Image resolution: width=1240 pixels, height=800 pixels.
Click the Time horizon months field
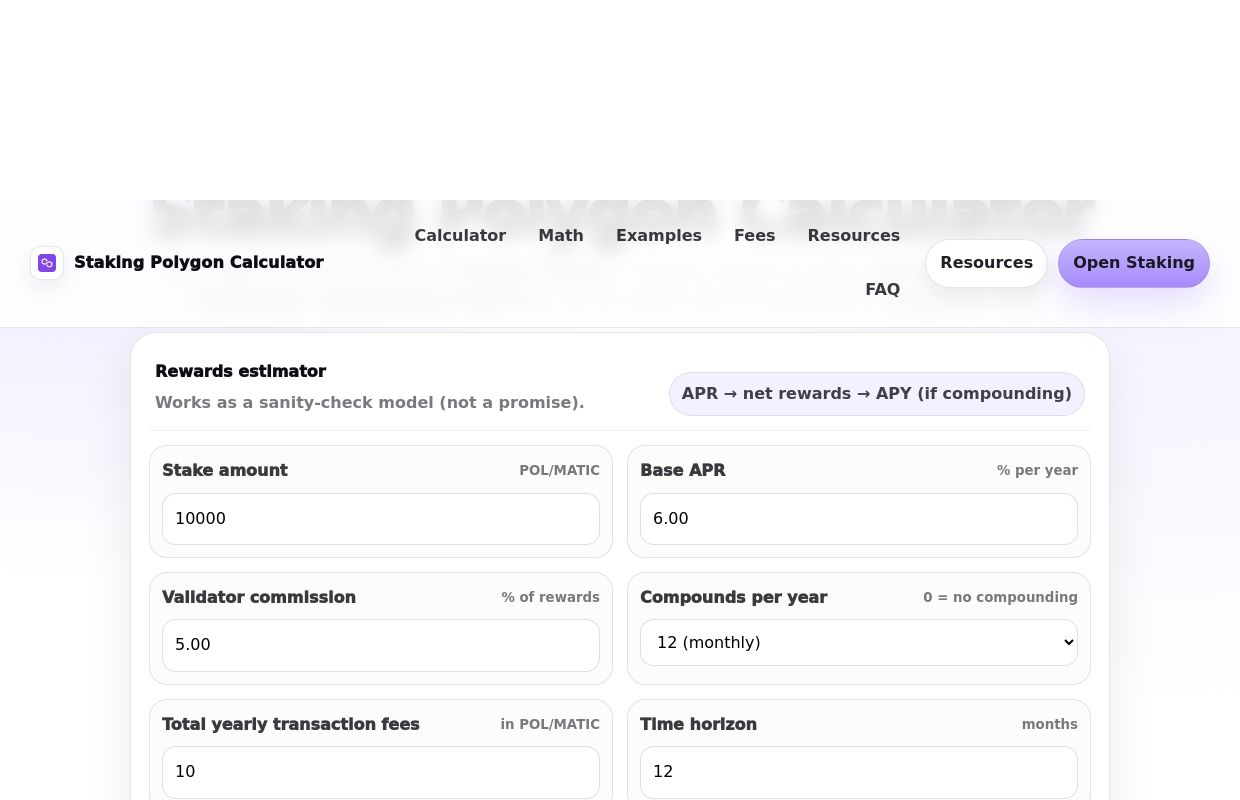click(858, 772)
